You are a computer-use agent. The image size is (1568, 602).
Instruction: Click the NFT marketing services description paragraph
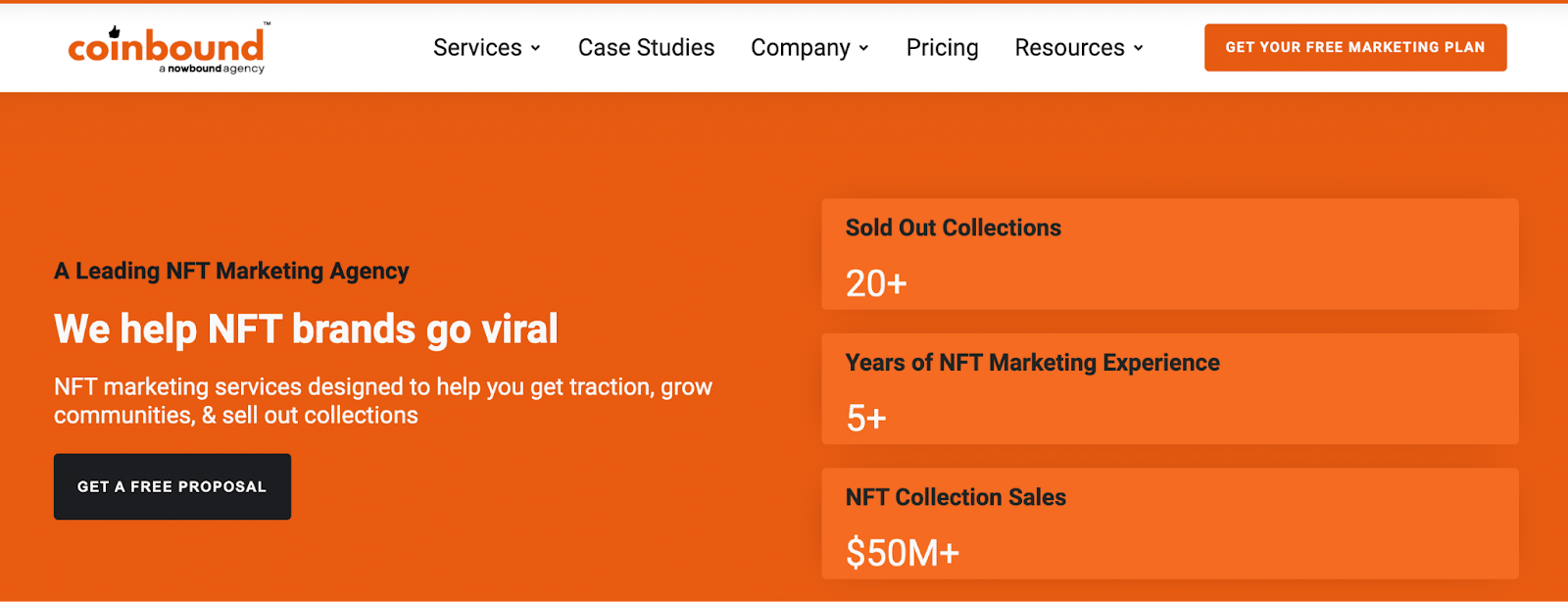click(382, 400)
